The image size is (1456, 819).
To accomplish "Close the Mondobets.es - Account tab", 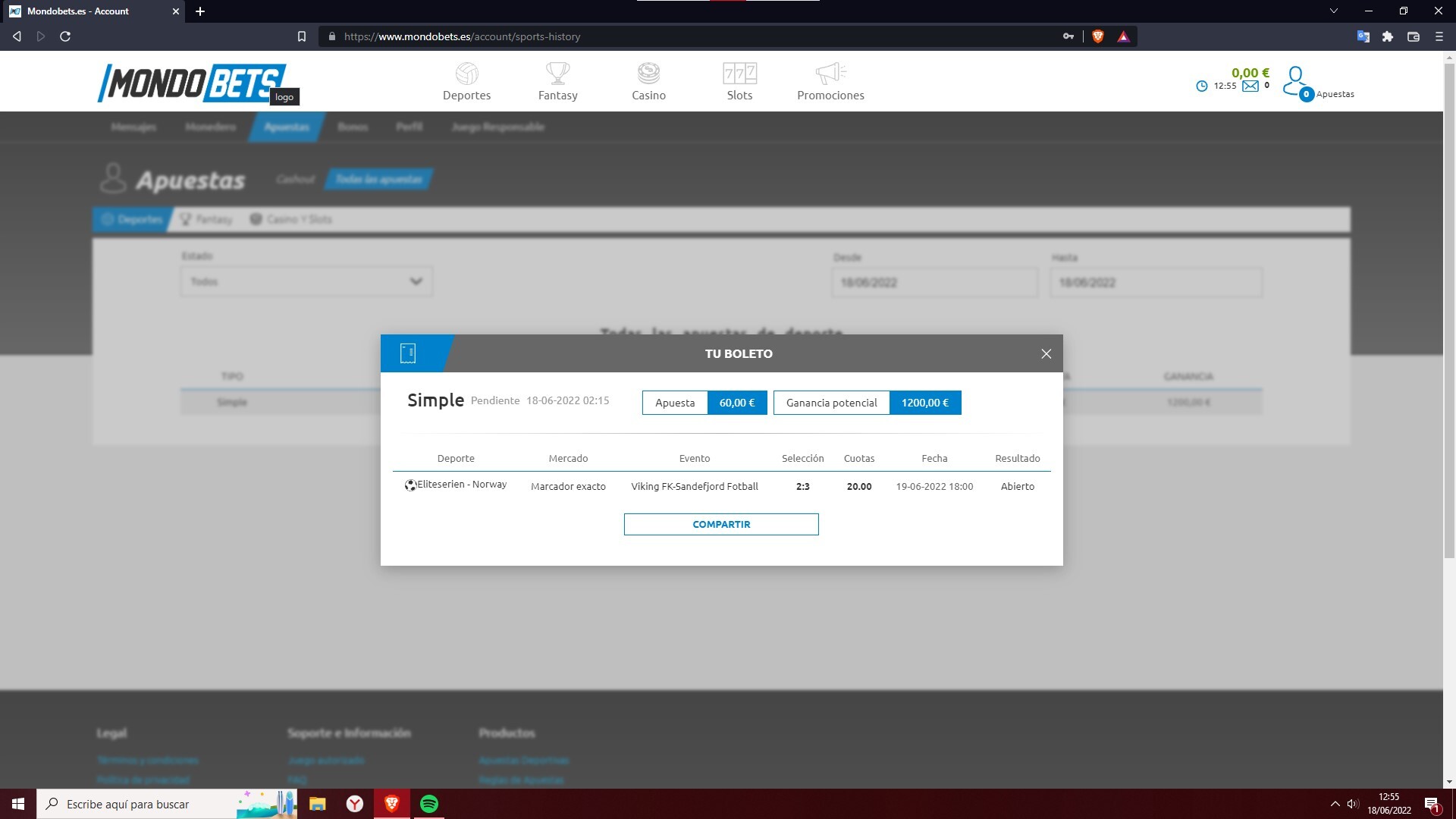I will [175, 11].
